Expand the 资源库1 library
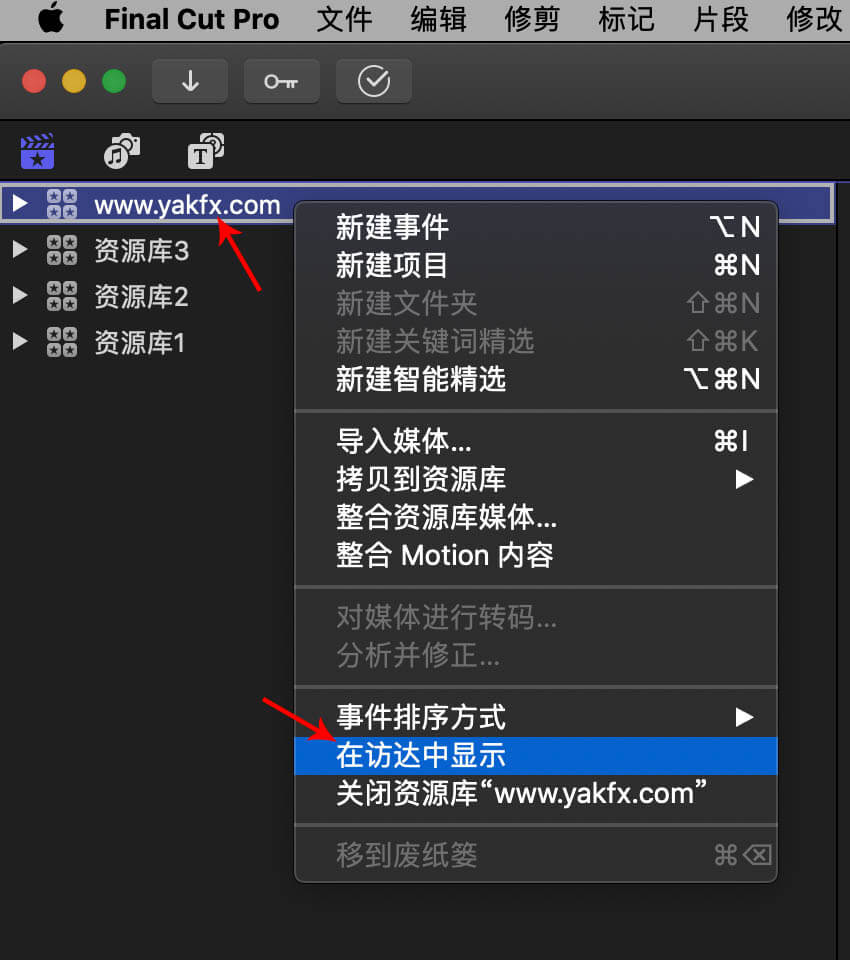This screenshot has height=960, width=850. click(x=20, y=341)
